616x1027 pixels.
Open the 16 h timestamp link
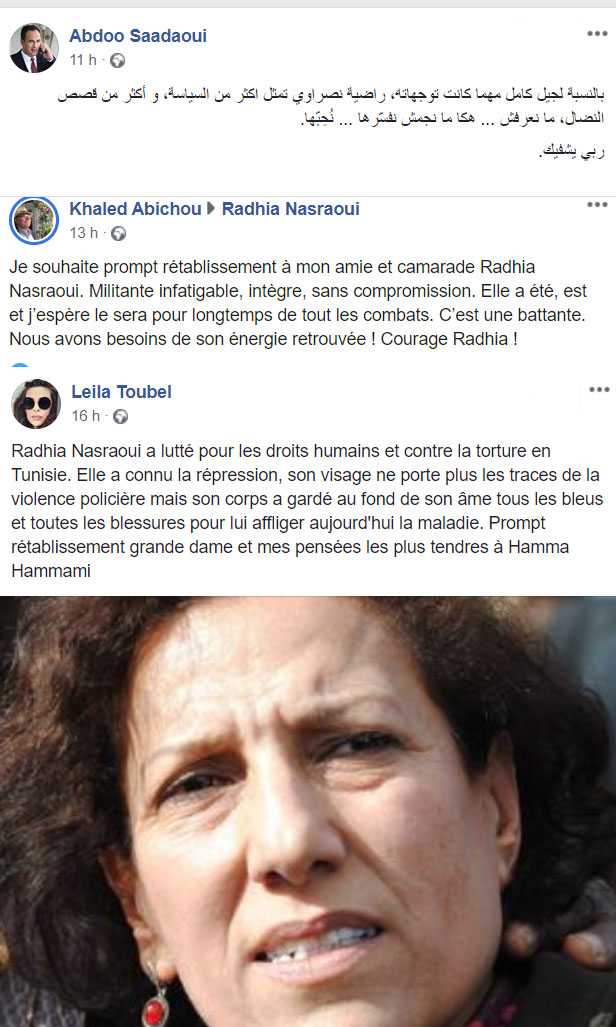85,416
